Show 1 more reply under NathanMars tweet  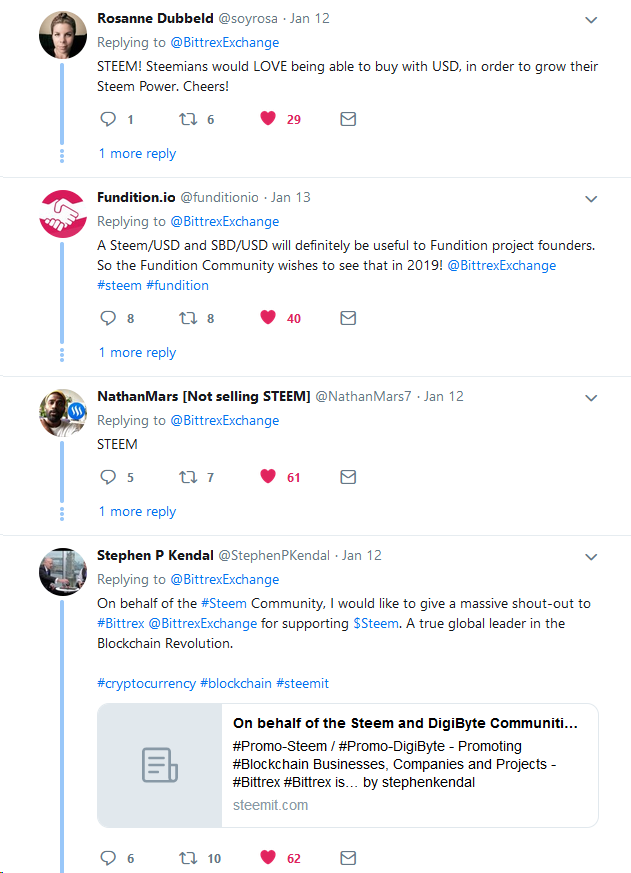138,512
